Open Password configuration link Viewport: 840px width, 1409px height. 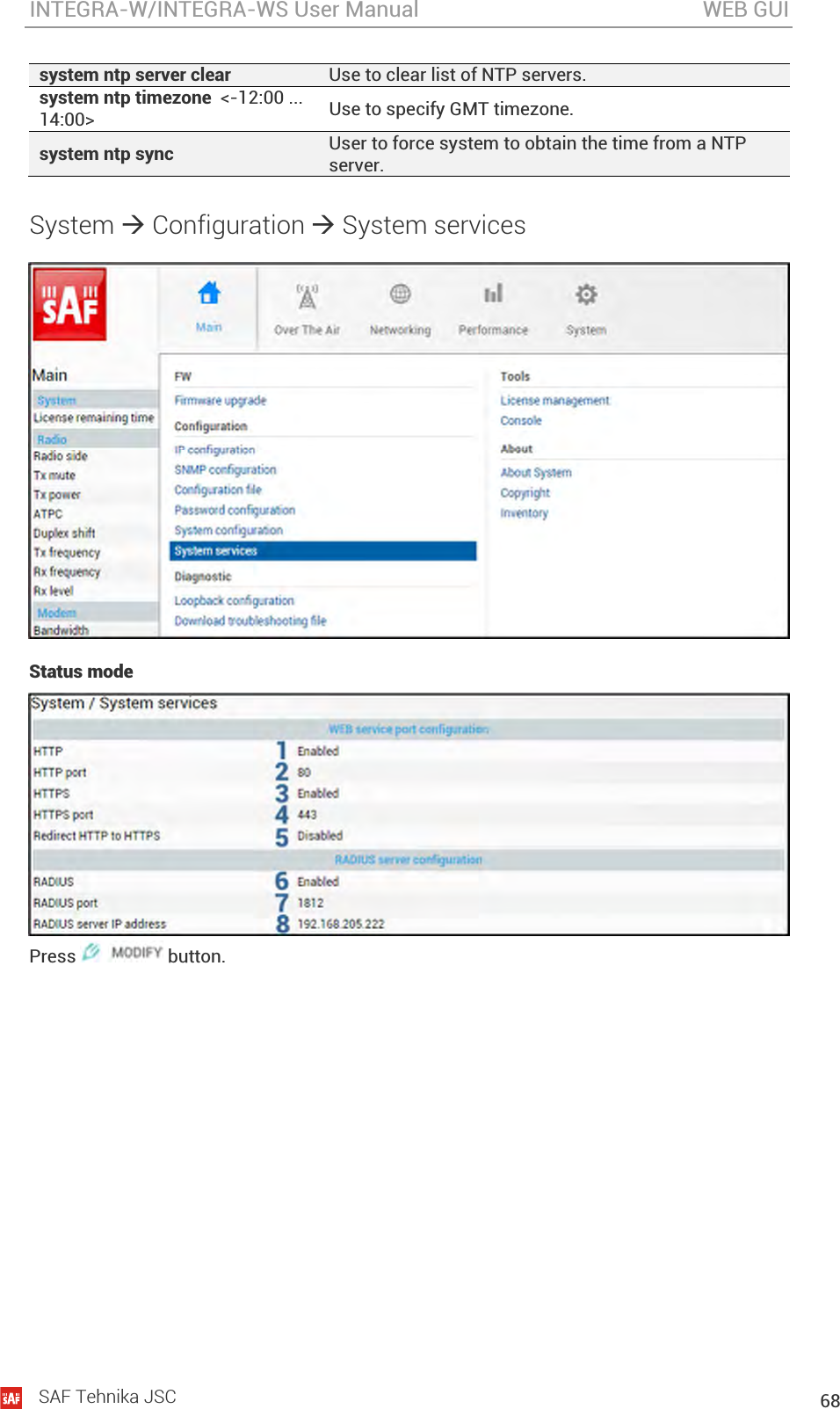pos(235,511)
